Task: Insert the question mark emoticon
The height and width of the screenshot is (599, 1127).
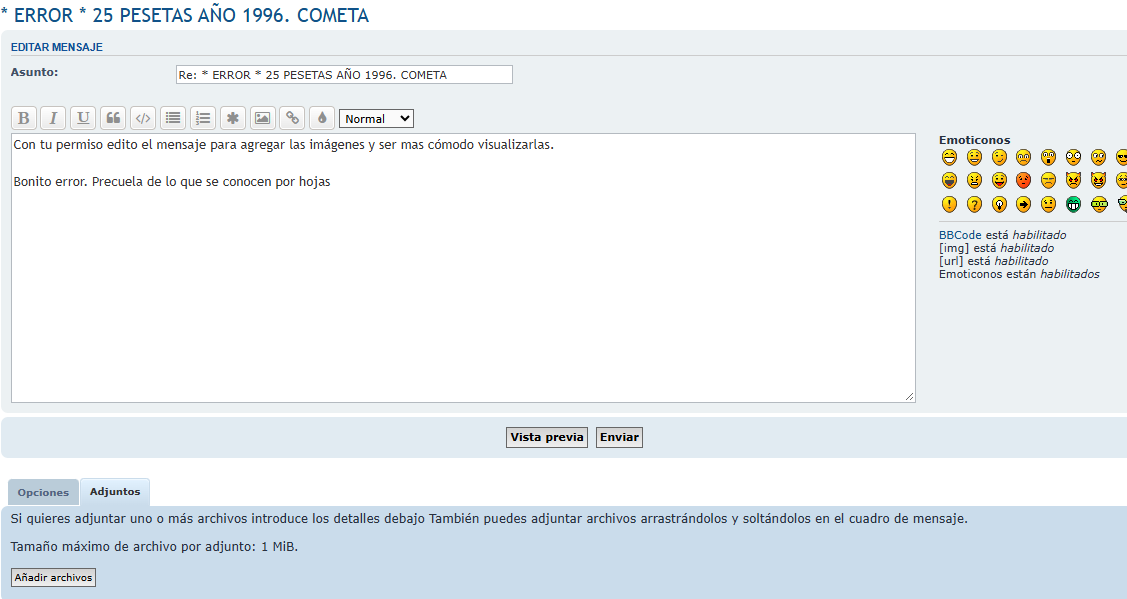Action: coord(974,205)
